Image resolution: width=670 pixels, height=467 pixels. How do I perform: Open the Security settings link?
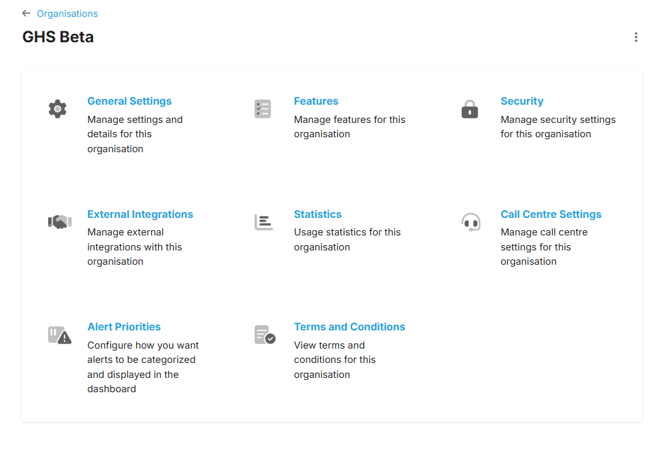(x=522, y=101)
